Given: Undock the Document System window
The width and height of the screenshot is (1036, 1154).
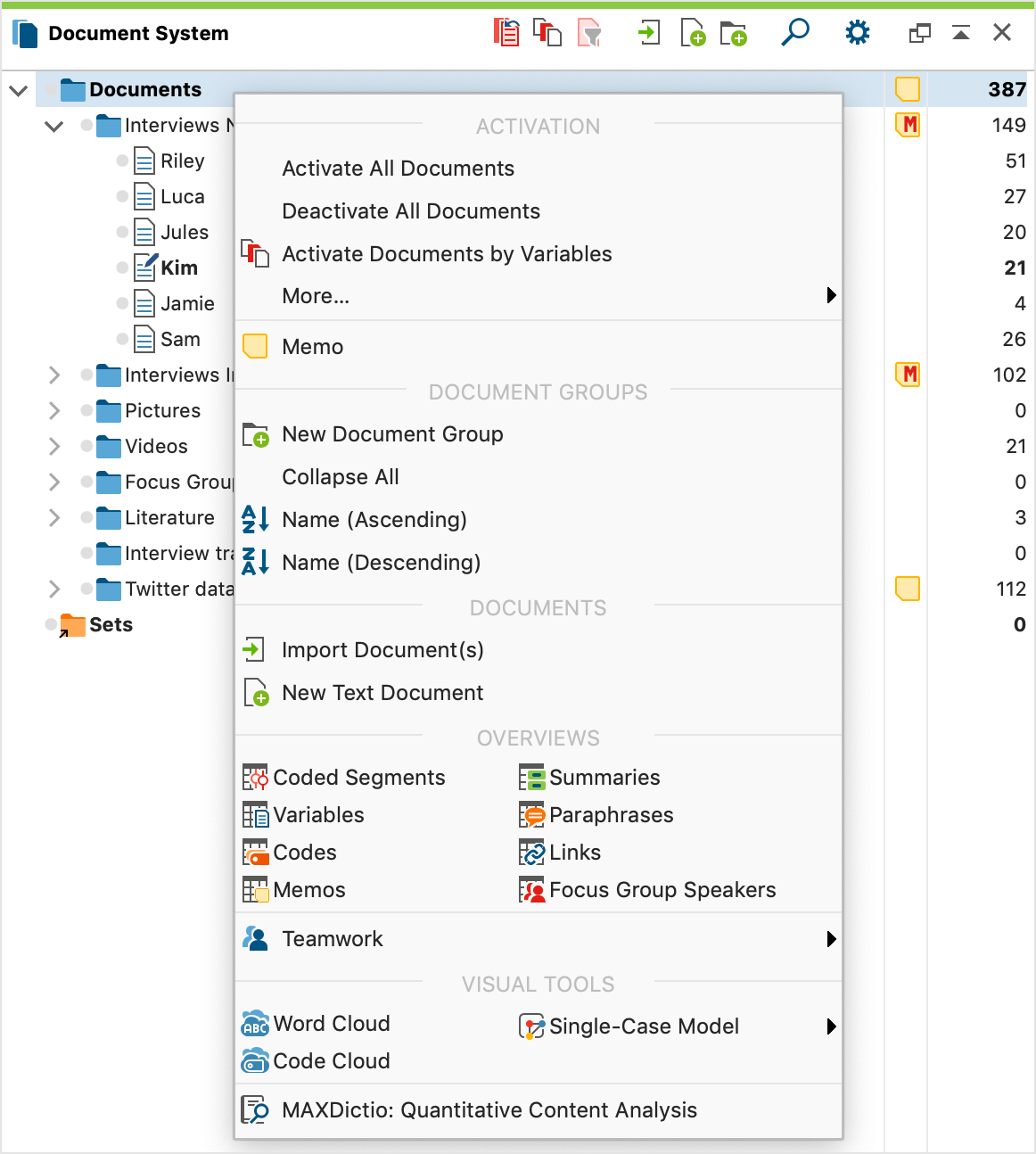Looking at the screenshot, I should point(918,31).
